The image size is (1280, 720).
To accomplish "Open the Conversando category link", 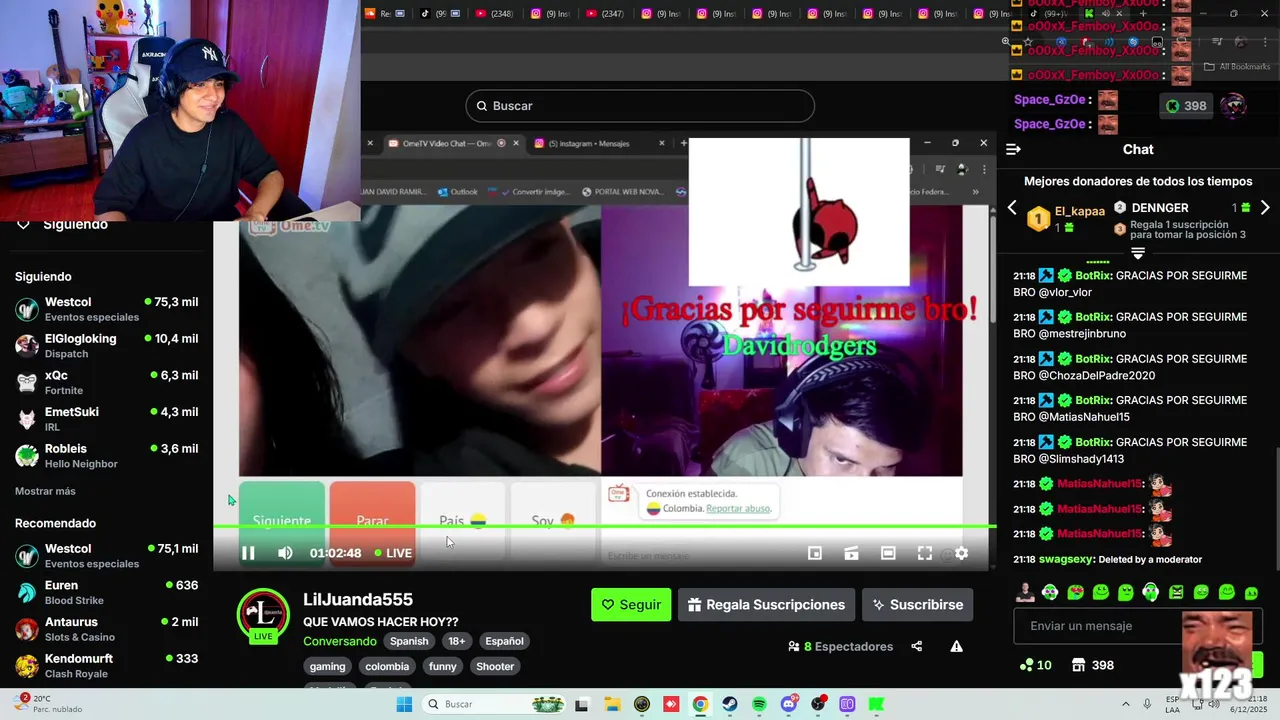I will (340, 641).
